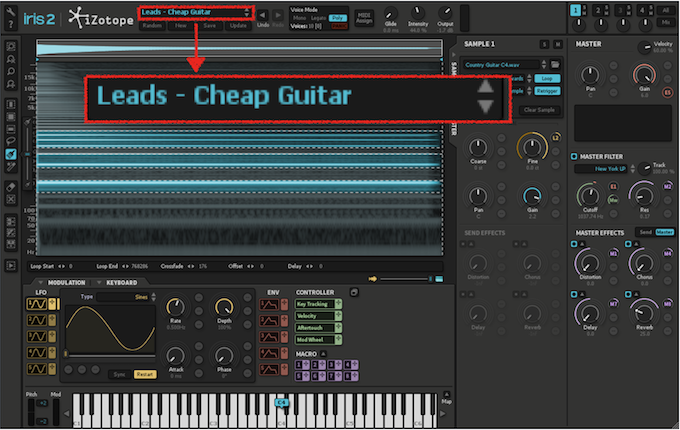Screen dimensions: 680x430
Task: Click the Glide knob
Action: pyautogui.click(x=390, y=13)
